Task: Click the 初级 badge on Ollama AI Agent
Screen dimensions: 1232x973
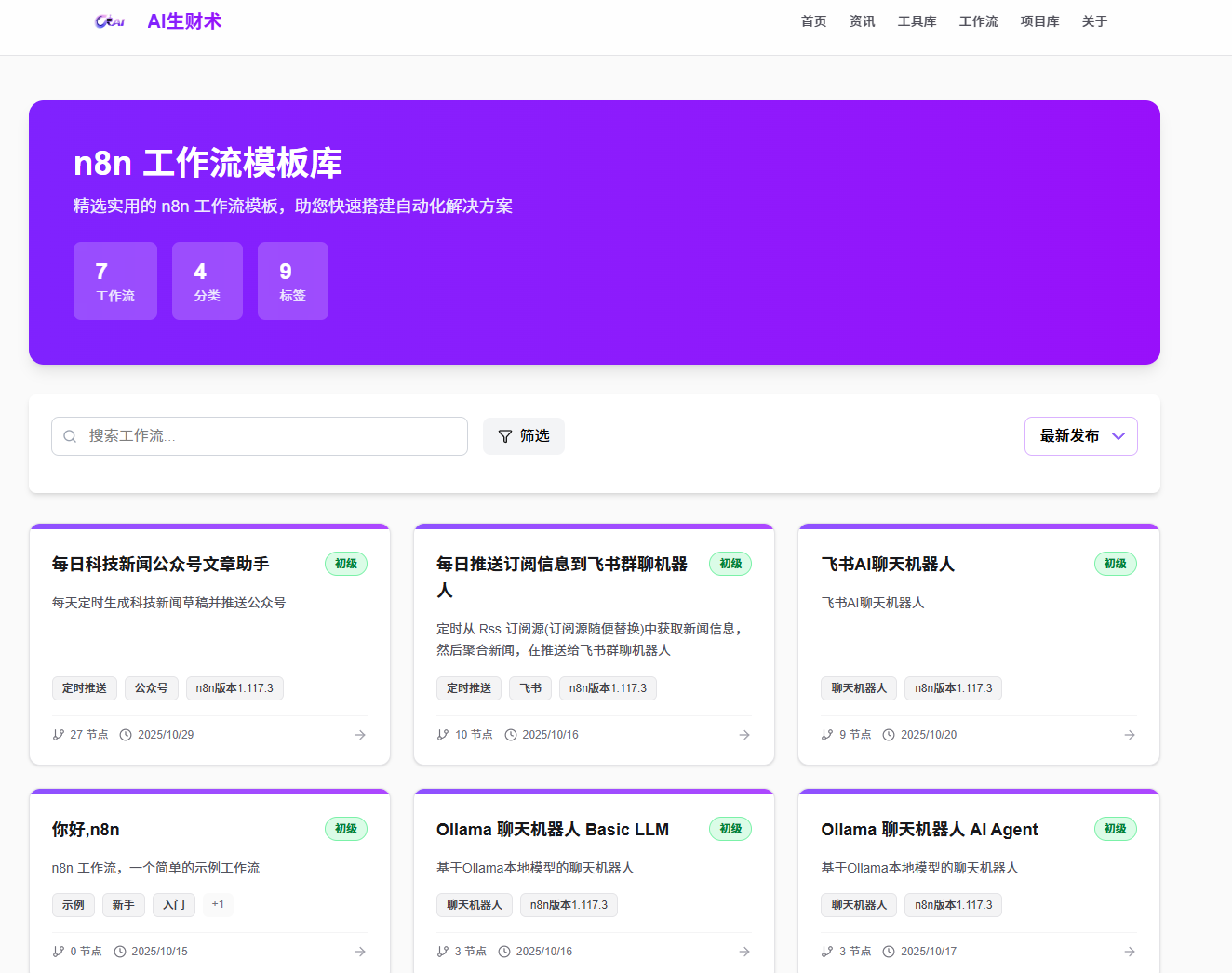Action: pyautogui.click(x=1115, y=829)
